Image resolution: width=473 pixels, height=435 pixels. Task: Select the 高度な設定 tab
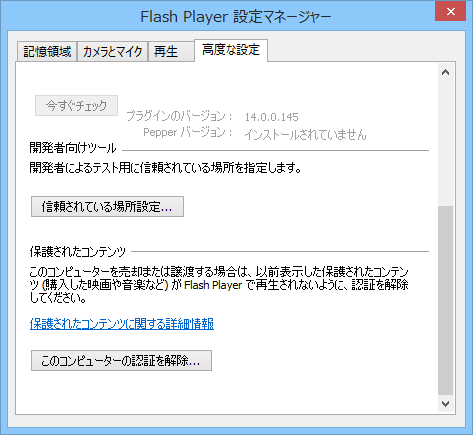[231, 50]
